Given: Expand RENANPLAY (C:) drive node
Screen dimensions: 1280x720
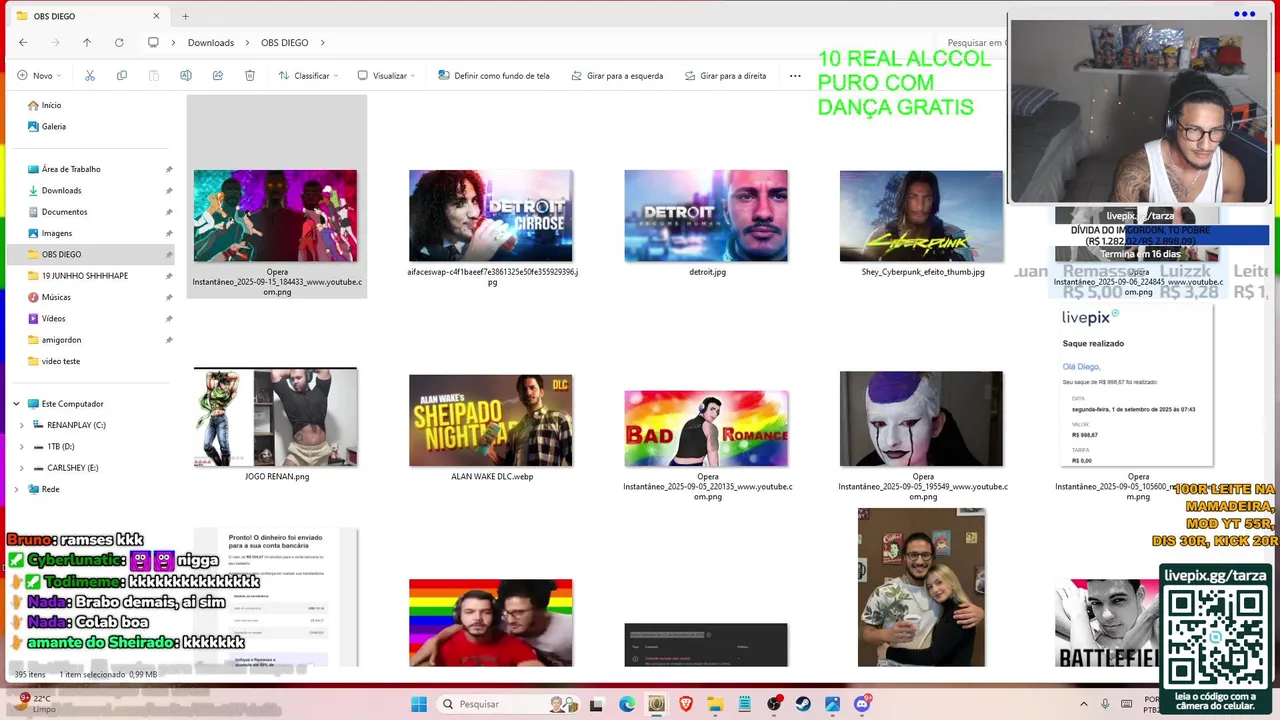Looking at the screenshot, I should pos(22,425).
